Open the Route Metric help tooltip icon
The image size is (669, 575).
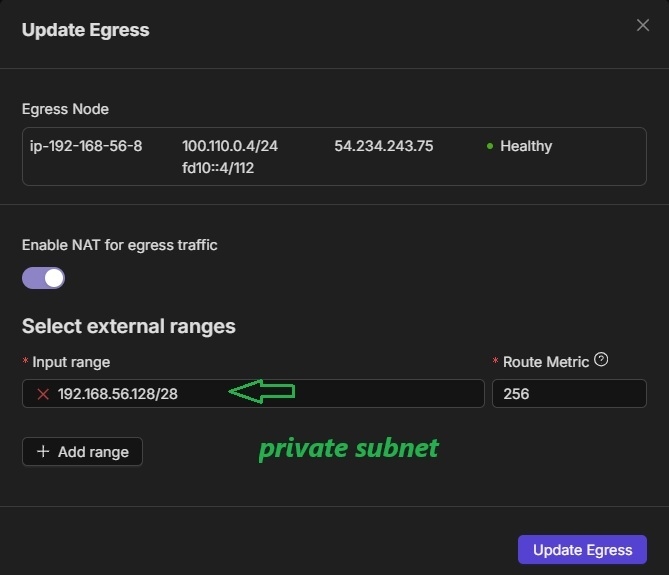601,360
